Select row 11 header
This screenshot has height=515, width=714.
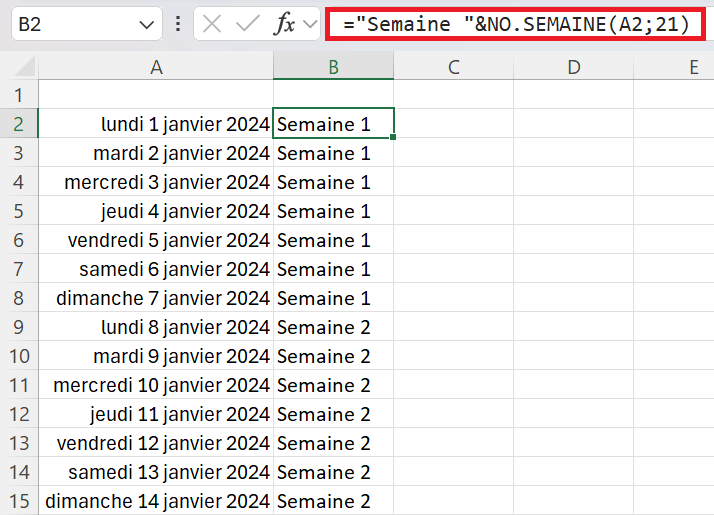[19, 385]
